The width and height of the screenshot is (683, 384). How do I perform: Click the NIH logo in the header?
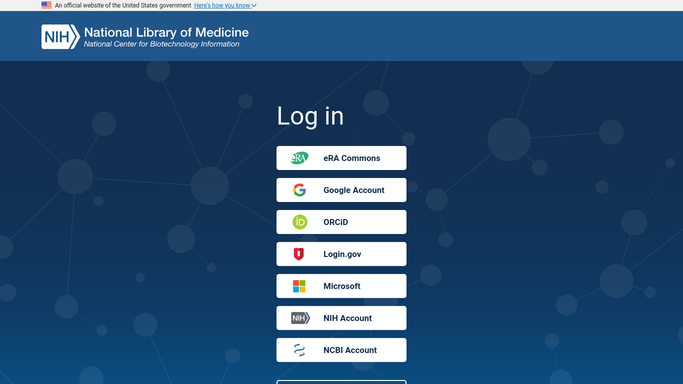tap(61, 37)
